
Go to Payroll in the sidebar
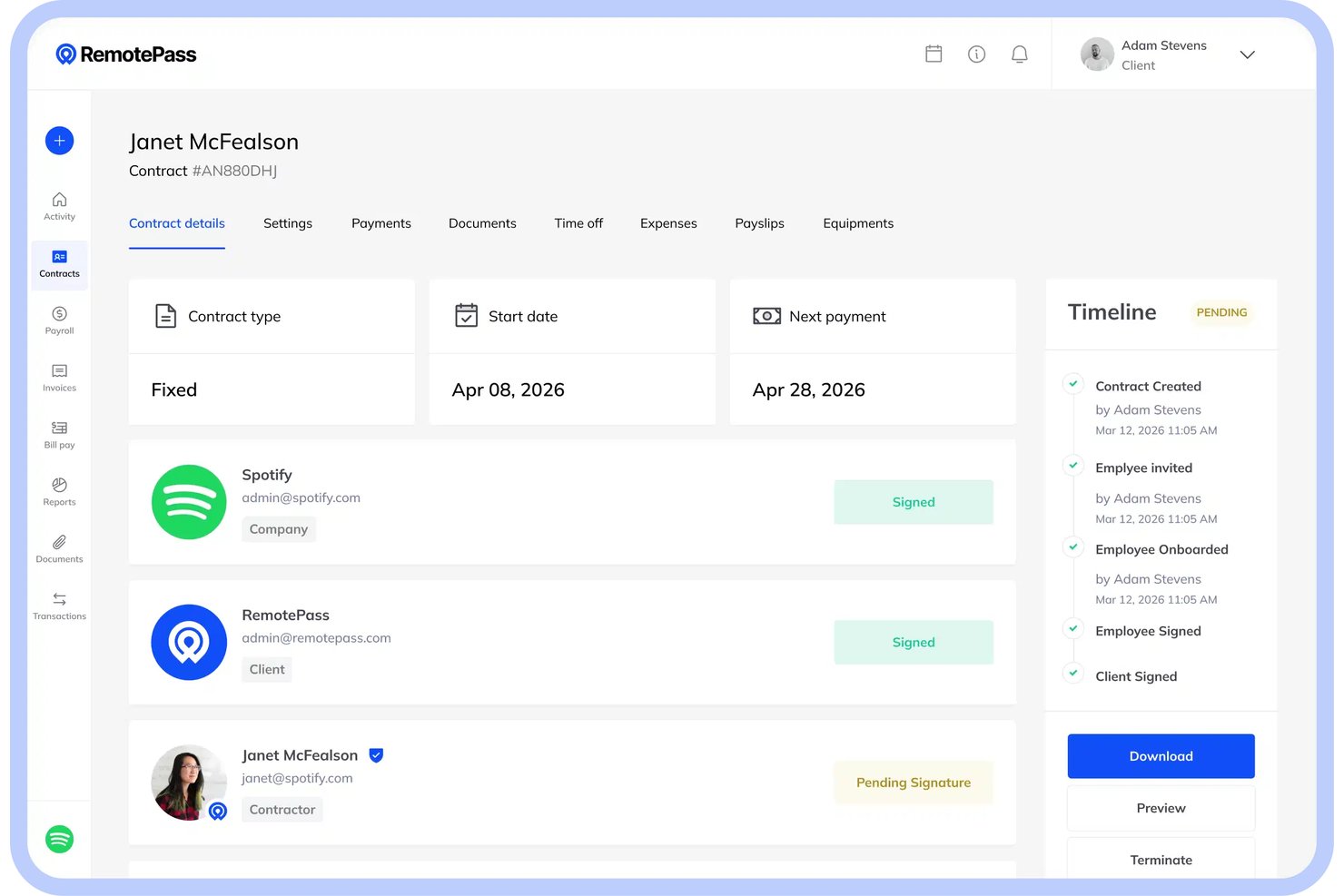(x=59, y=320)
